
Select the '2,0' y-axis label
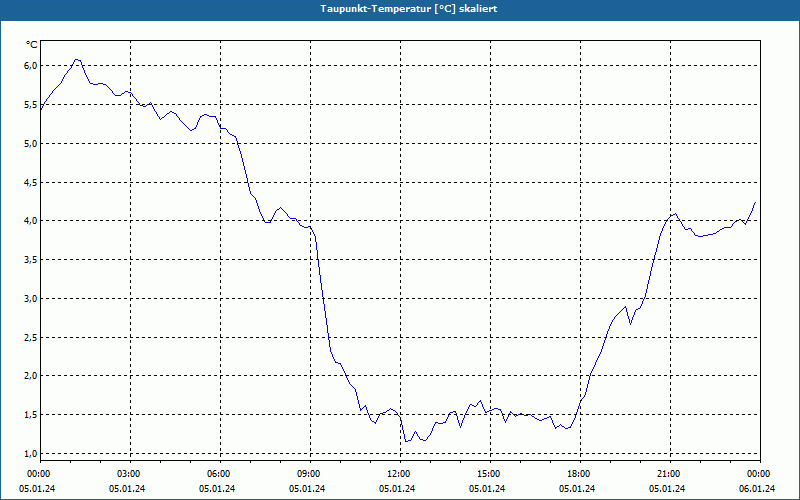pyautogui.click(x=31, y=376)
